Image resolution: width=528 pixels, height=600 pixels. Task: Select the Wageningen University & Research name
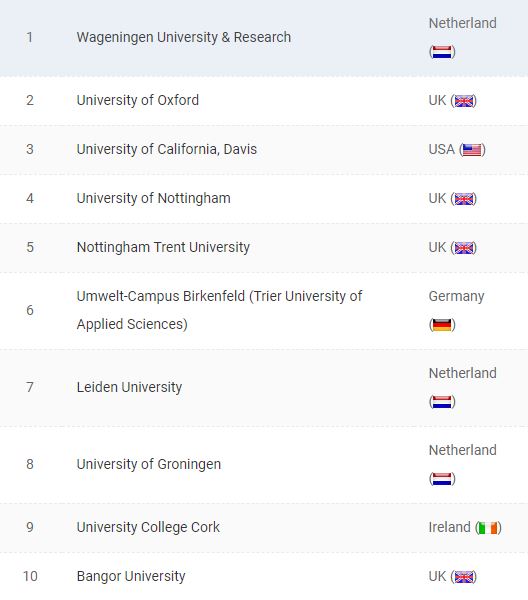[184, 38]
